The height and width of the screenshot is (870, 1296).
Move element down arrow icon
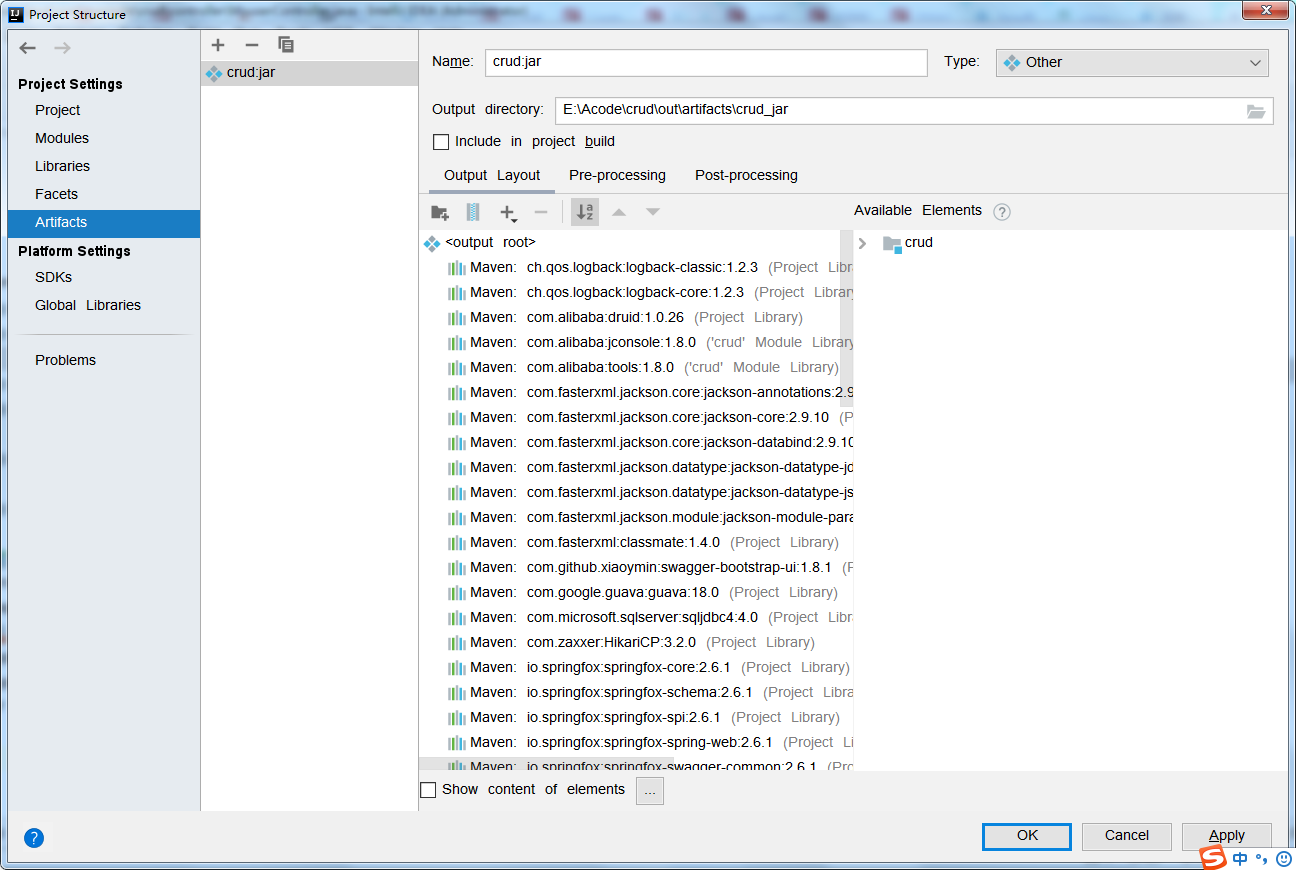point(653,212)
